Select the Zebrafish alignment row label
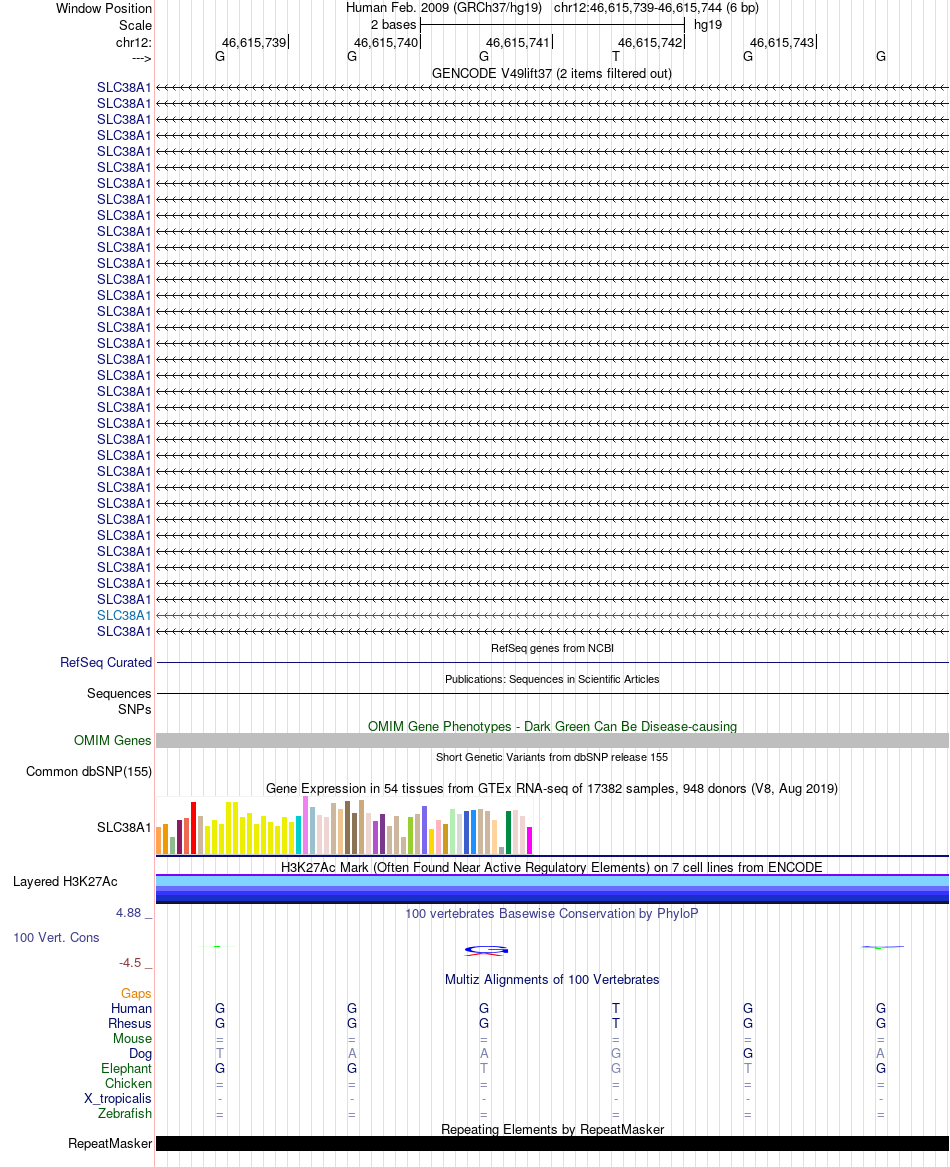The height and width of the screenshot is (1167, 950). point(124,1113)
